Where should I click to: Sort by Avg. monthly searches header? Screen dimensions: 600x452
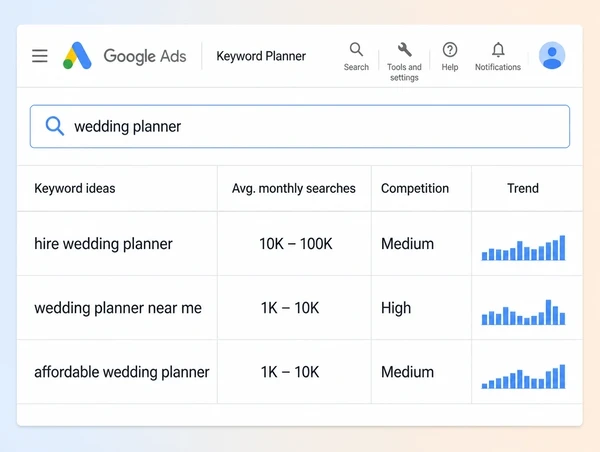[x=293, y=188]
